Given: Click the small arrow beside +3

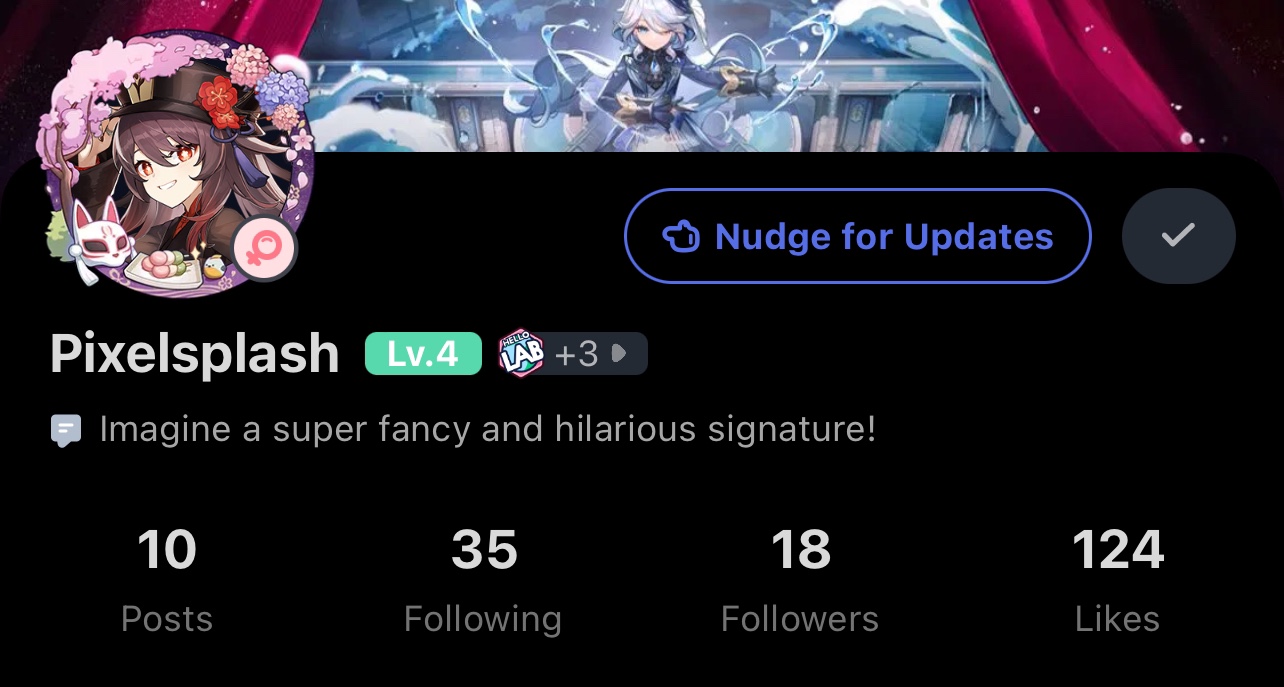Looking at the screenshot, I should 619,354.
